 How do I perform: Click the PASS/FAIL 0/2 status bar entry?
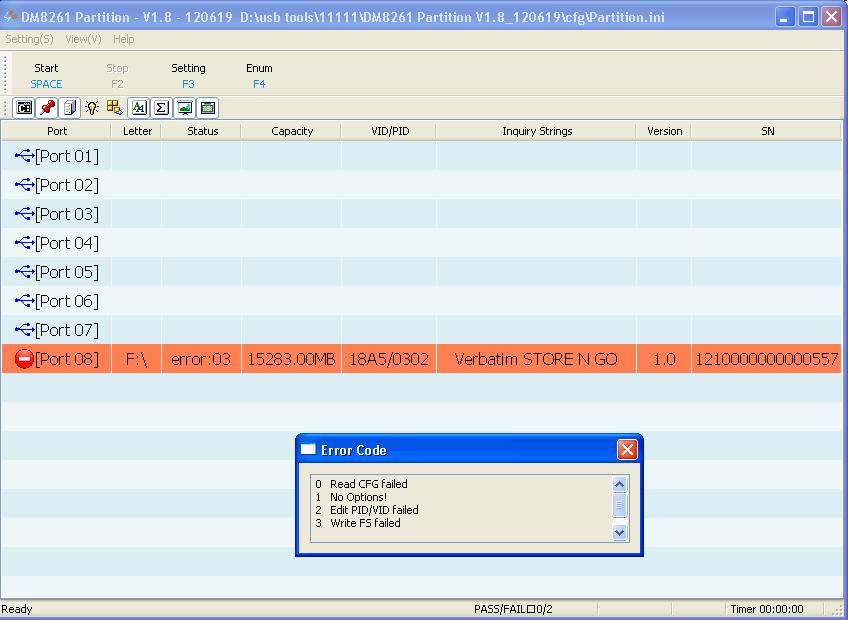[513, 609]
